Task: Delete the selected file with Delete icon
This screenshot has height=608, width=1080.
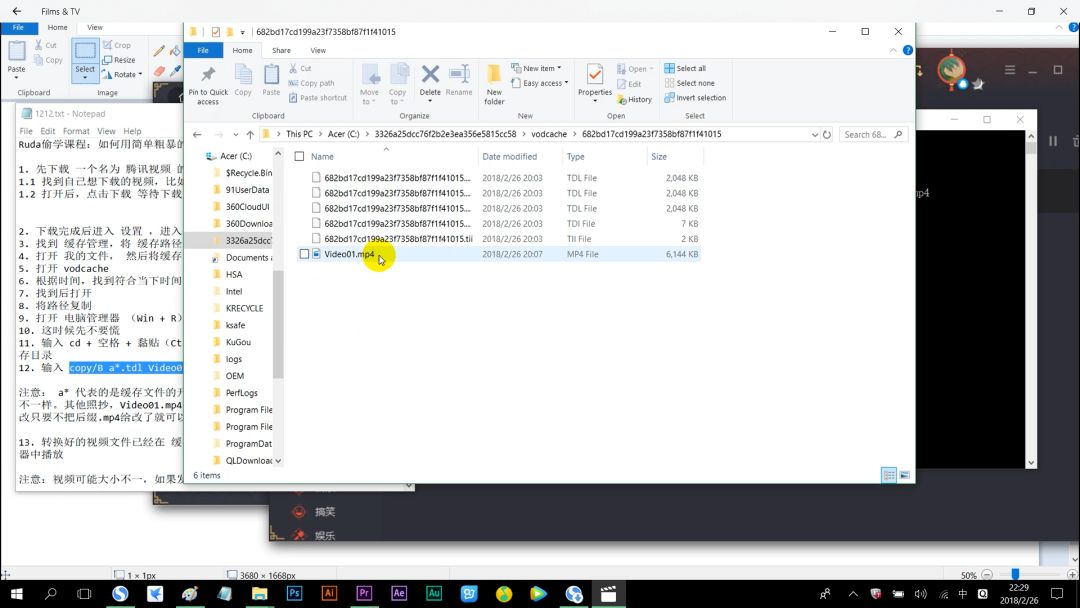Action: (430, 74)
